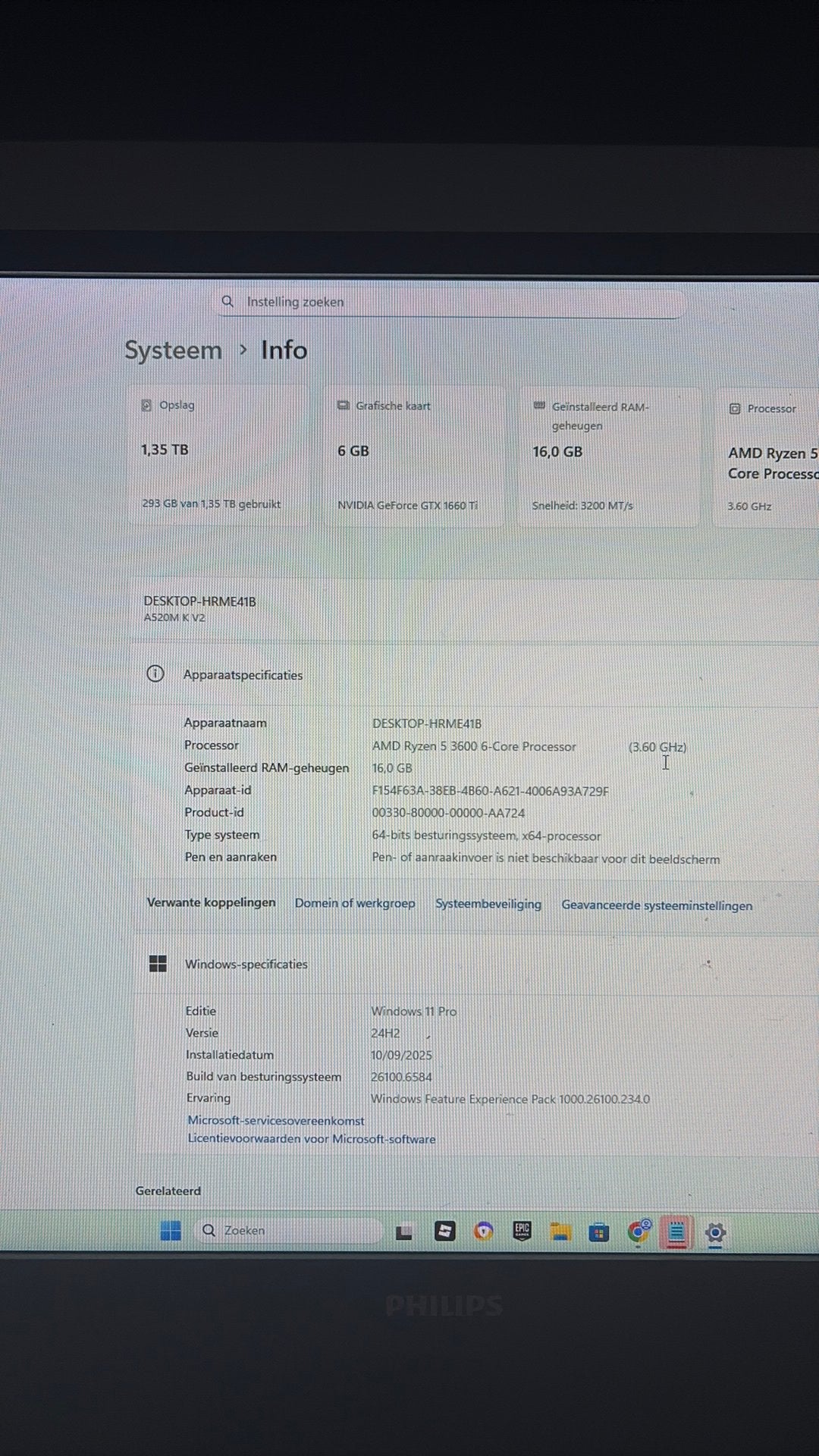Click the Processor card chip icon

735,409
